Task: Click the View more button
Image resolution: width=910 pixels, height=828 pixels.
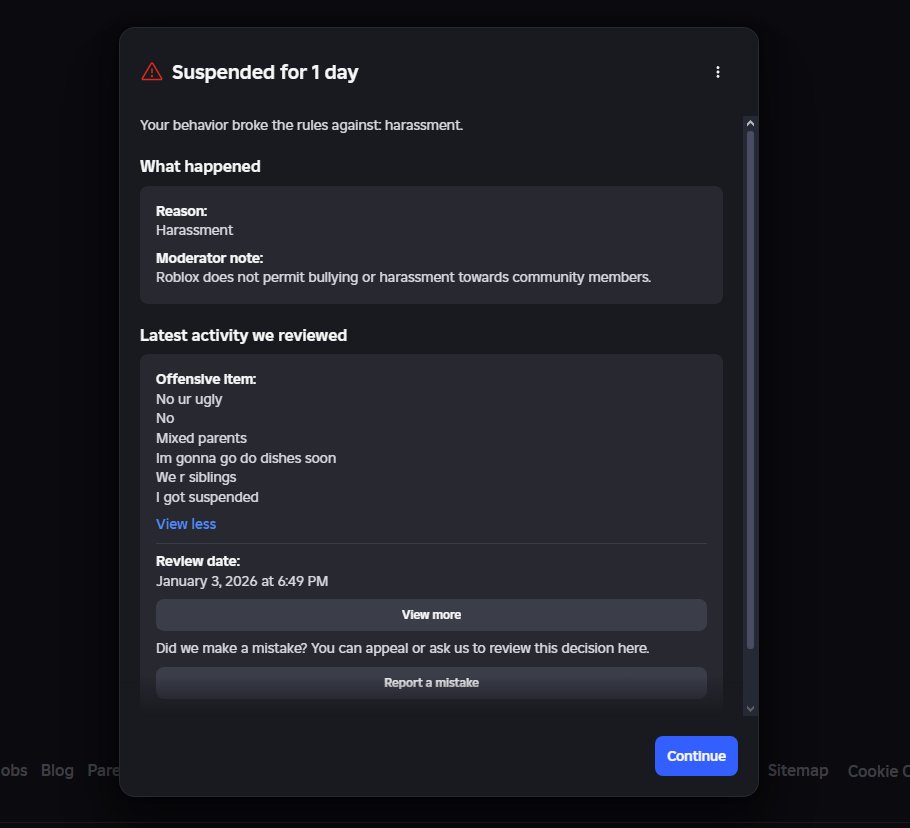Action: tap(431, 615)
